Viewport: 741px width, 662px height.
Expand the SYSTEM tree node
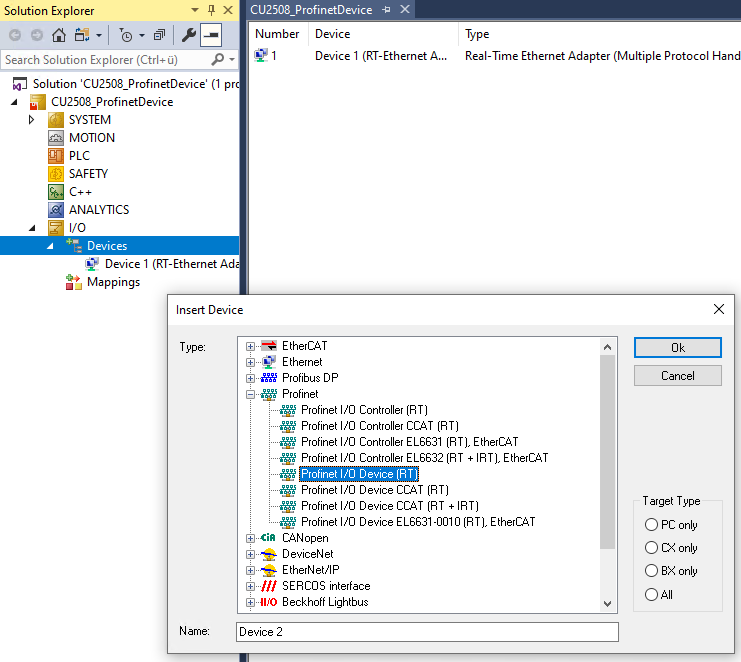pos(32,120)
